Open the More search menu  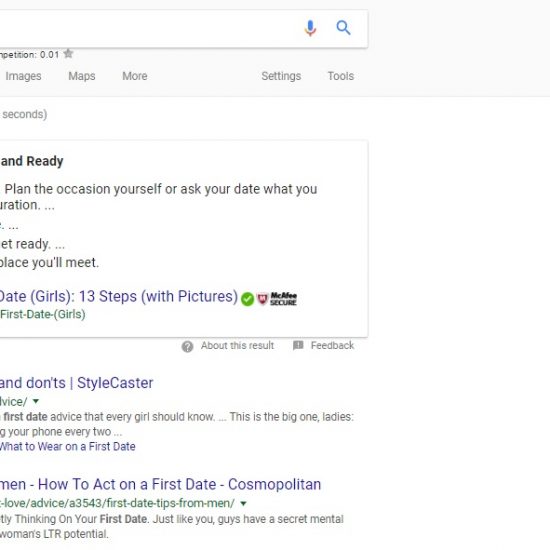click(x=135, y=76)
